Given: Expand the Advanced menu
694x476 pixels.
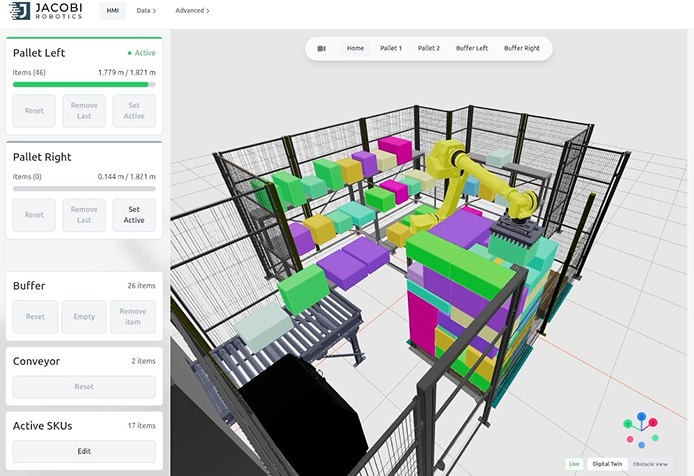Looking at the screenshot, I should 192,11.
